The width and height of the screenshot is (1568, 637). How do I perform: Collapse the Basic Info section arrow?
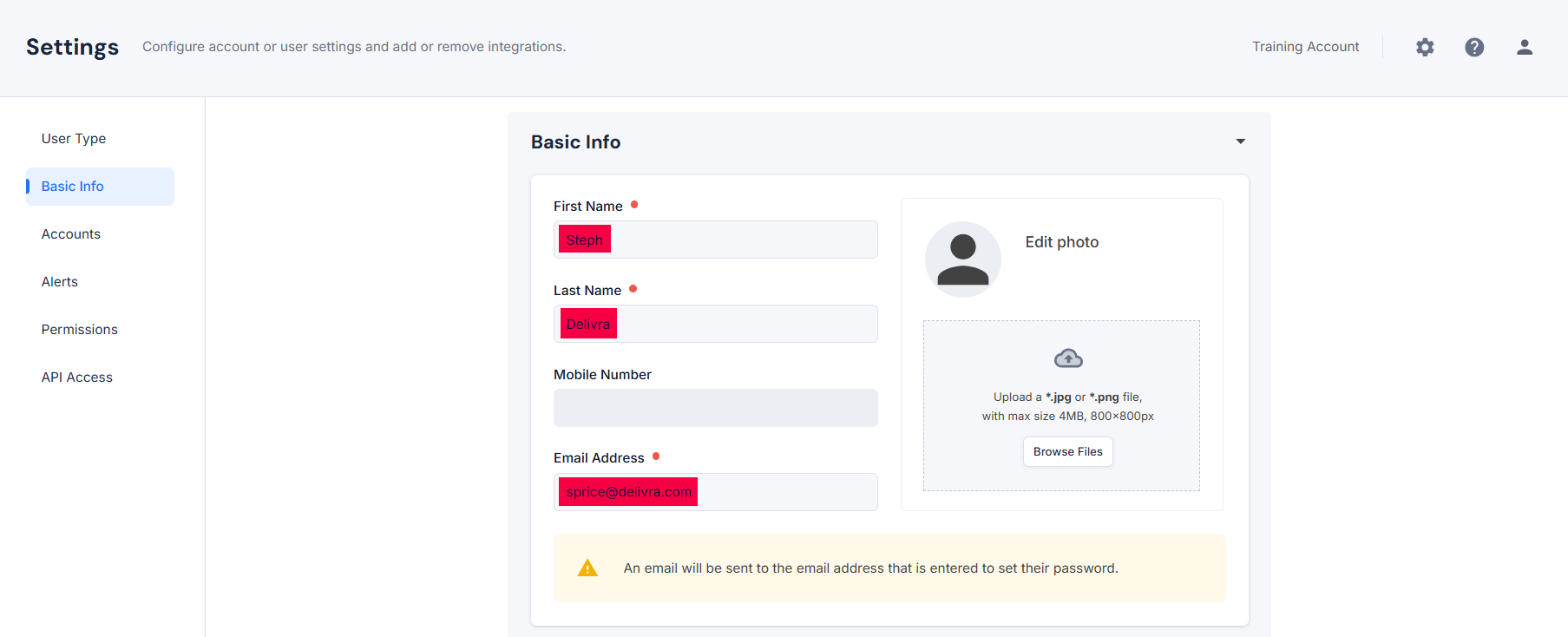1241,141
